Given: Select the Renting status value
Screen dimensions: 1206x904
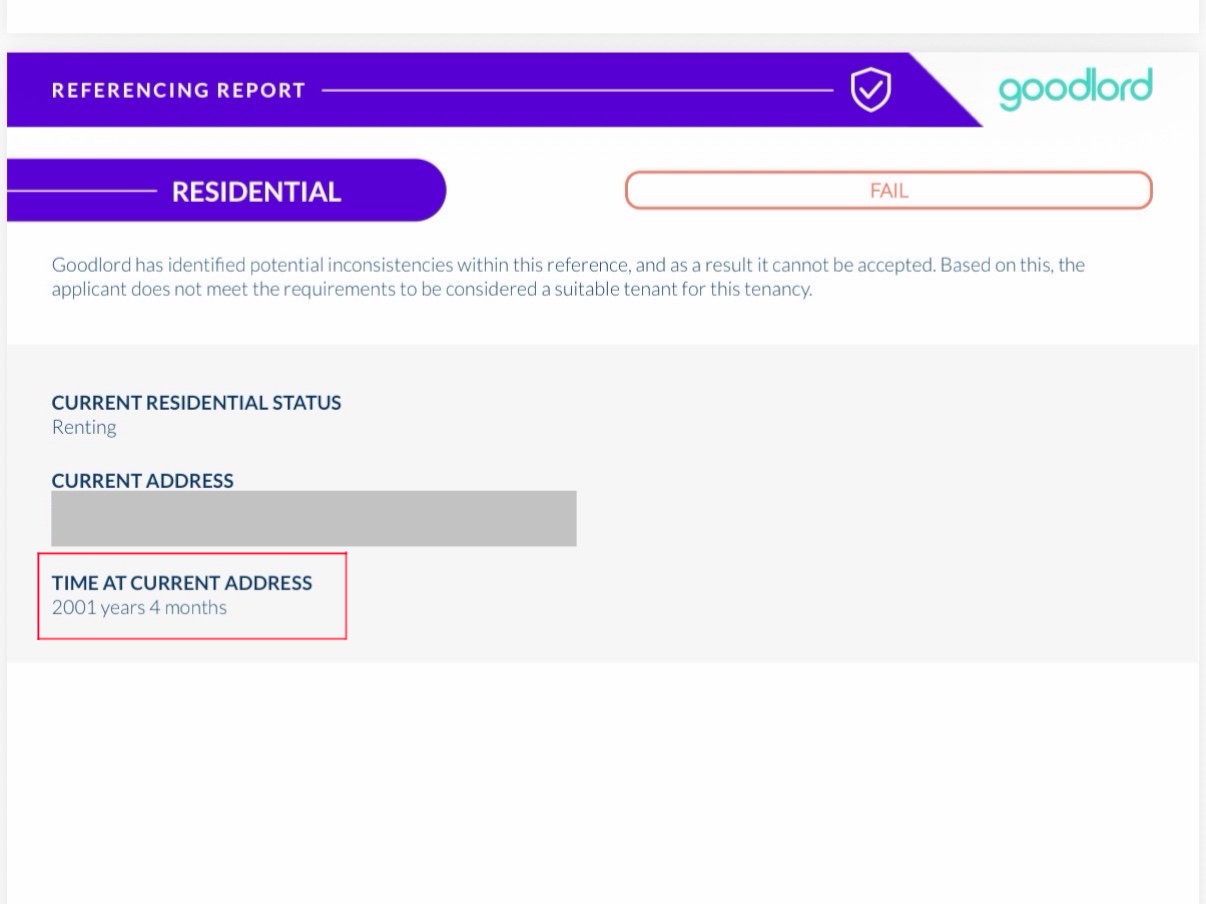Looking at the screenshot, I should tap(84, 428).
